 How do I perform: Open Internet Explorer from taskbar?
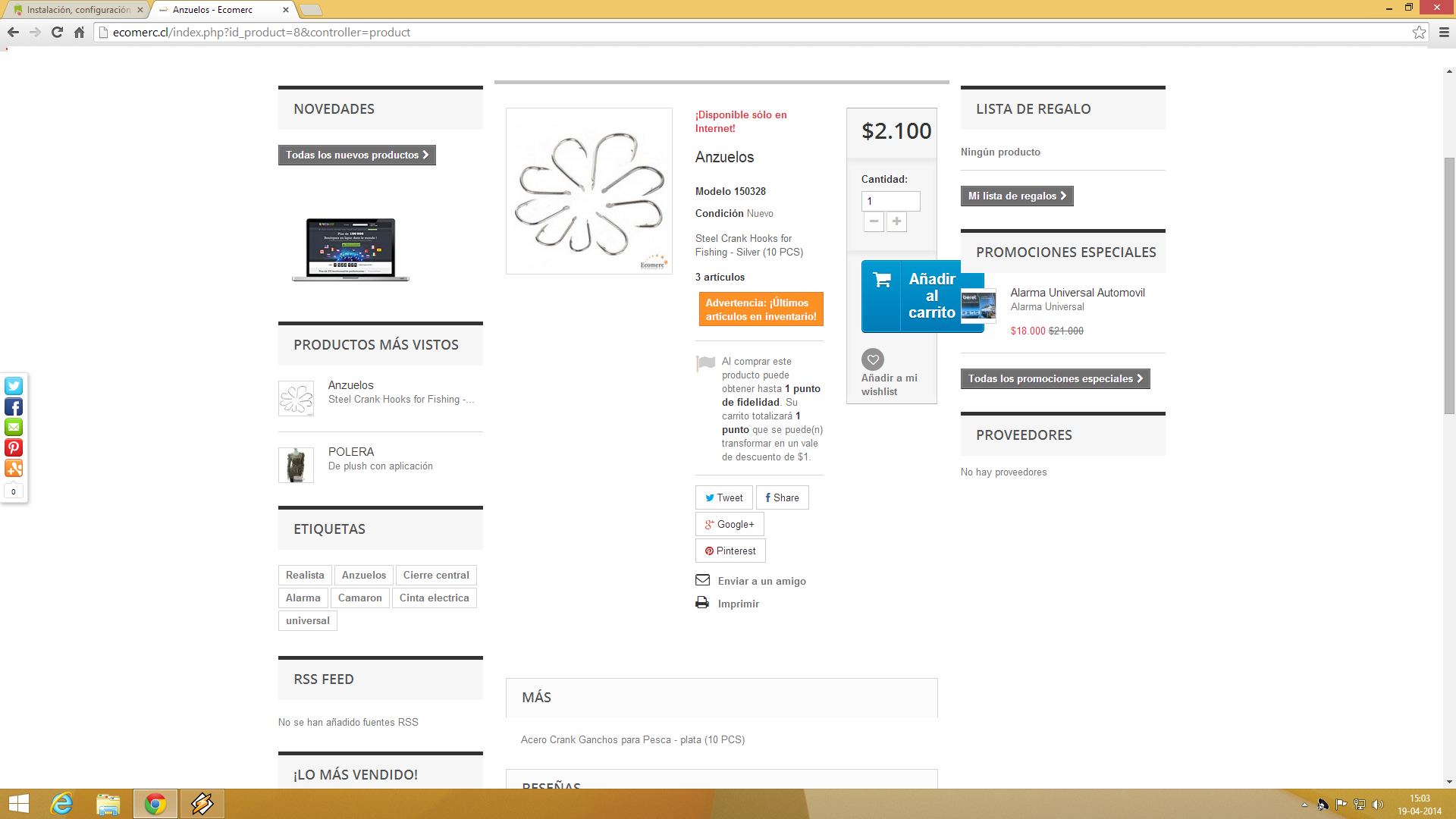coord(61,804)
